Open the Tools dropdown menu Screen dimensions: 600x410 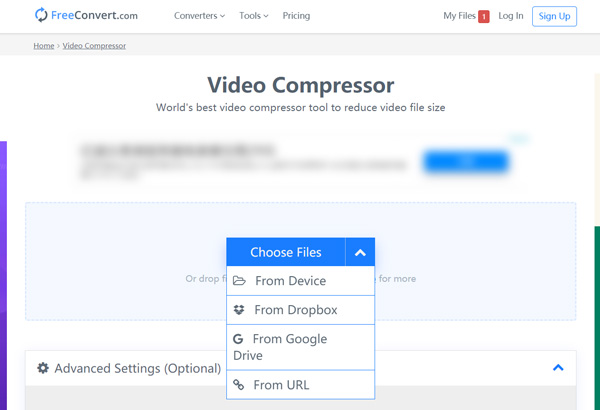click(253, 16)
